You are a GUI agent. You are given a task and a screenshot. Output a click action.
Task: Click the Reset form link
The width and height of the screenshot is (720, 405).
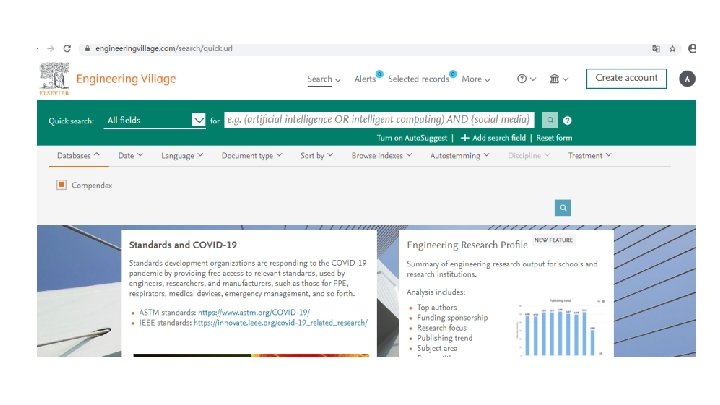tap(554, 138)
